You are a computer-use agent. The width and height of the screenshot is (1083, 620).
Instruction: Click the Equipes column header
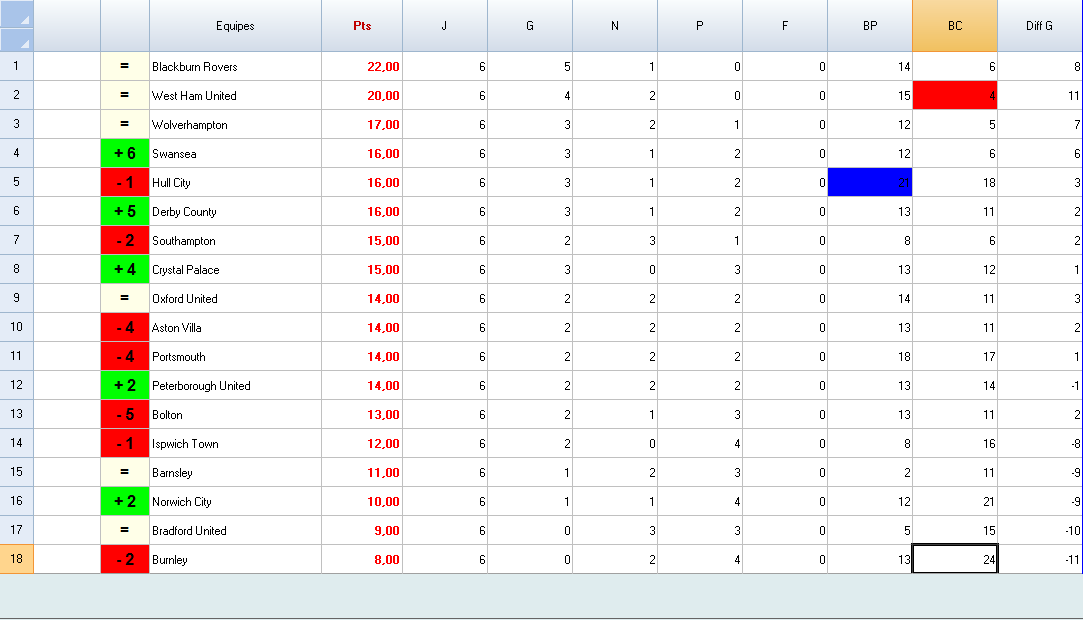[x=235, y=26]
